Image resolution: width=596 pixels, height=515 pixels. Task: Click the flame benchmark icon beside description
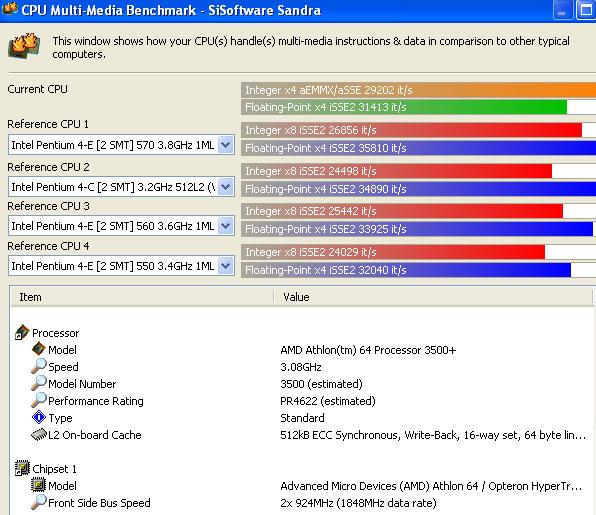(x=24, y=46)
